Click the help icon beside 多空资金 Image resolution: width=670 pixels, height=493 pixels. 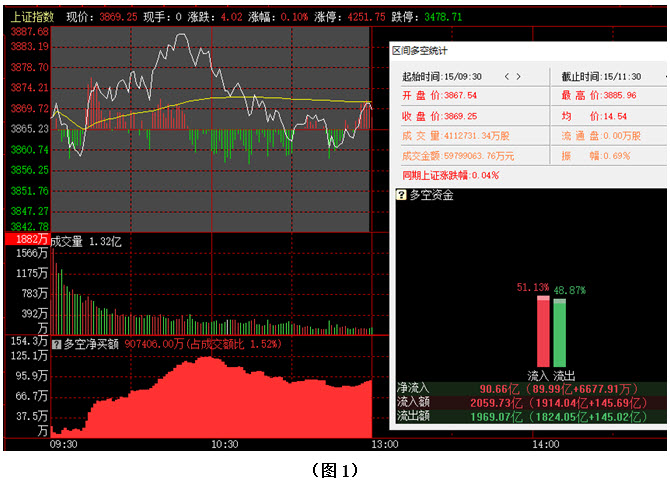click(402, 195)
